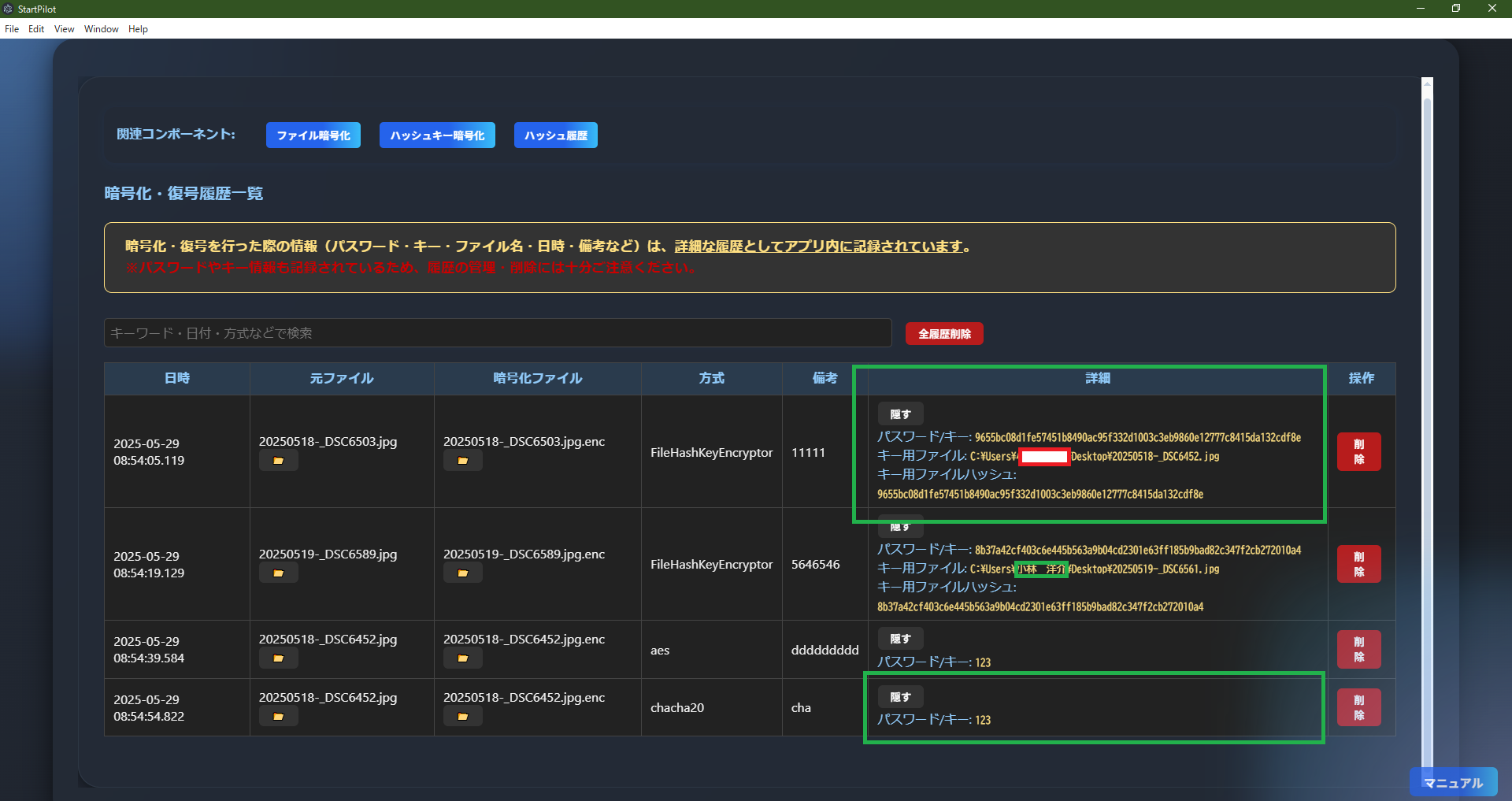Open folder icon for original file in aes row
Screen dimensions: 1512x801
(x=279, y=658)
